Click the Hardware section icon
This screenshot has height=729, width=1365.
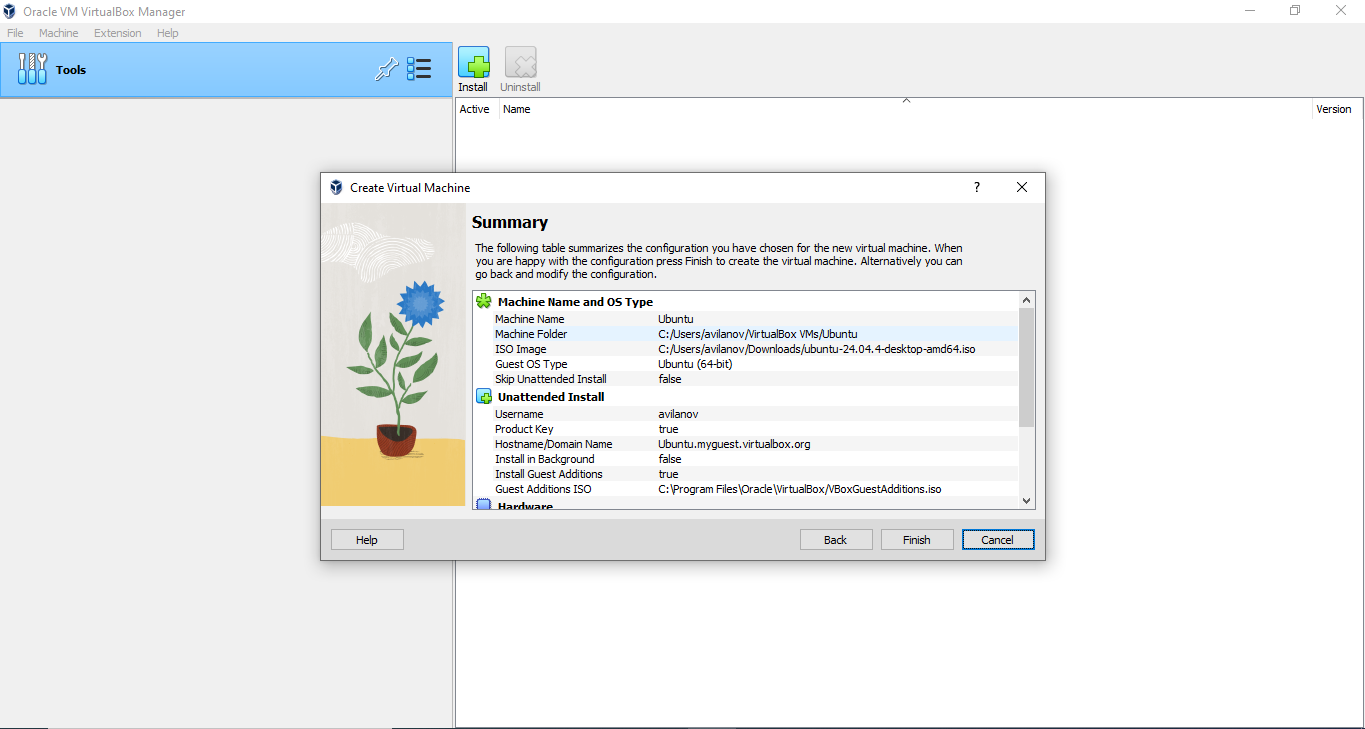click(x=484, y=506)
